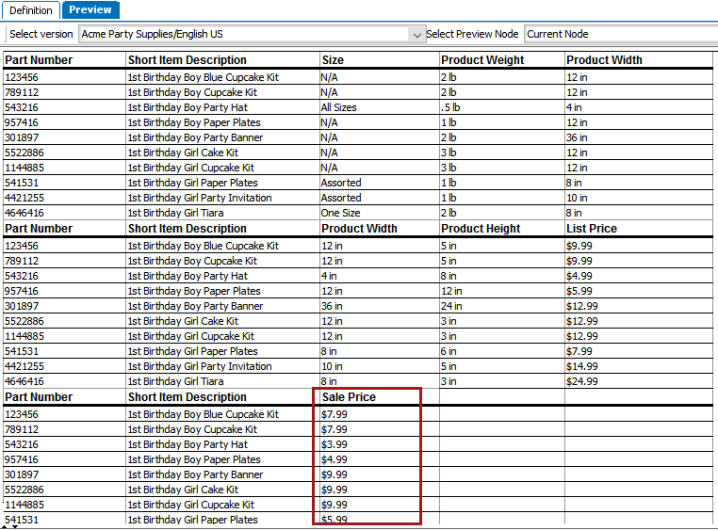Click the List Price column header

(x=591, y=229)
